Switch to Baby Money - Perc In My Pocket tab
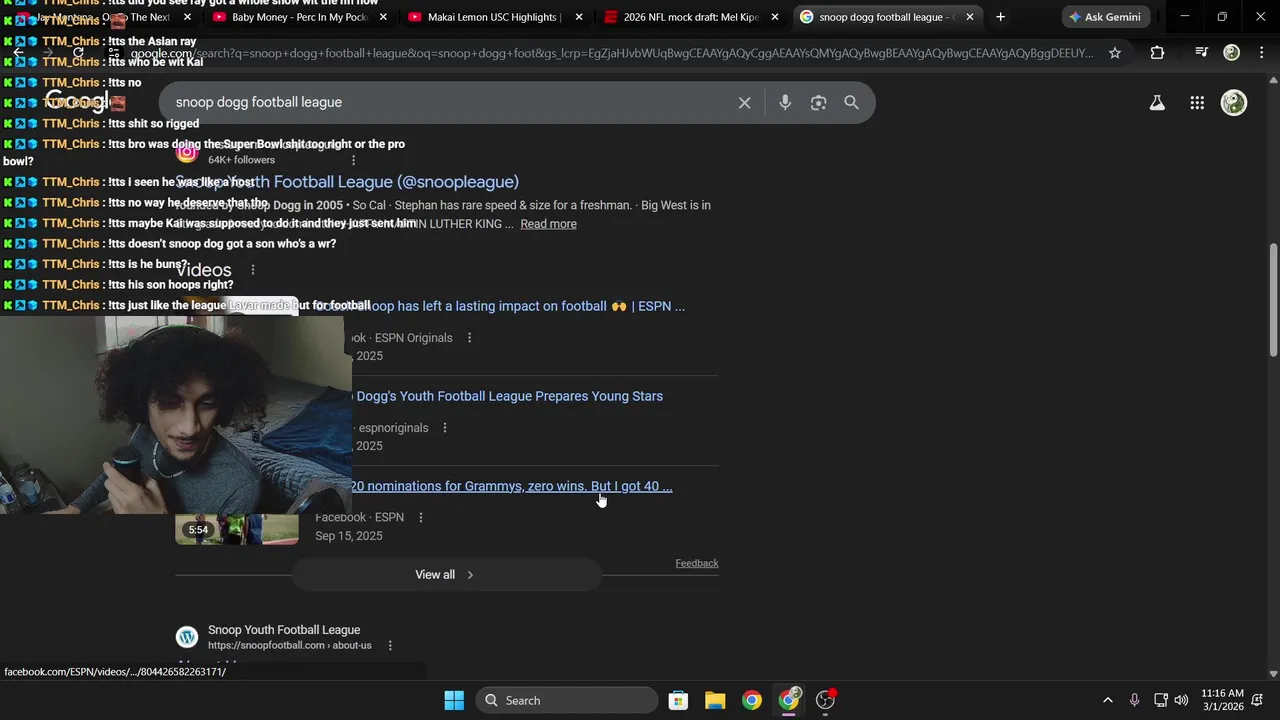Screen dimensions: 1280x720 [299, 17]
